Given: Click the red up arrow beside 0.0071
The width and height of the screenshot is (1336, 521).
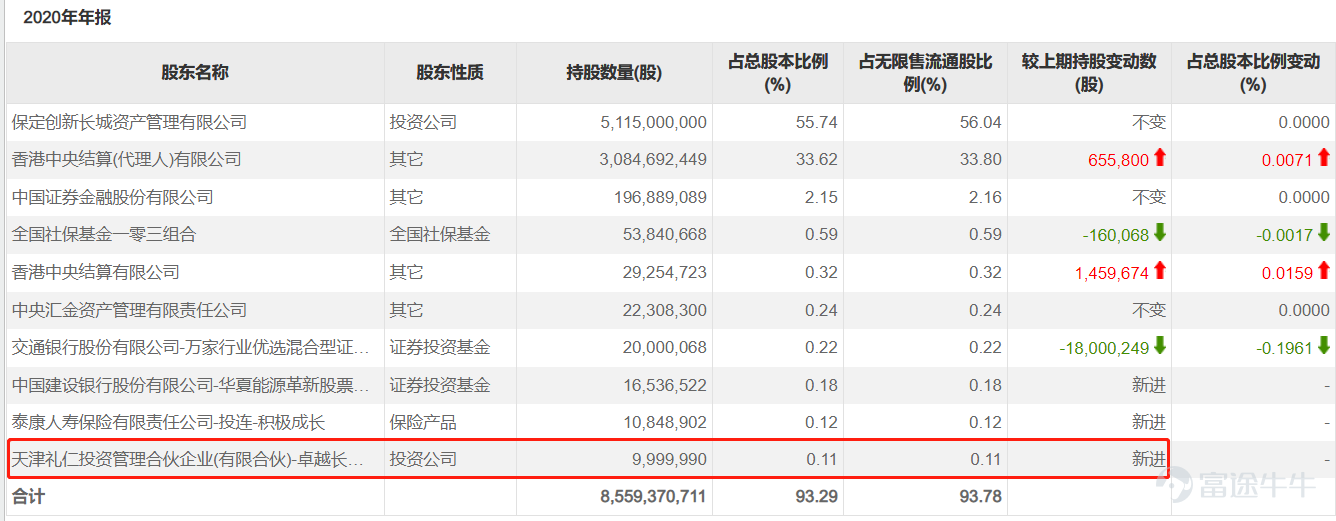Looking at the screenshot, I should pos(1324,158).
